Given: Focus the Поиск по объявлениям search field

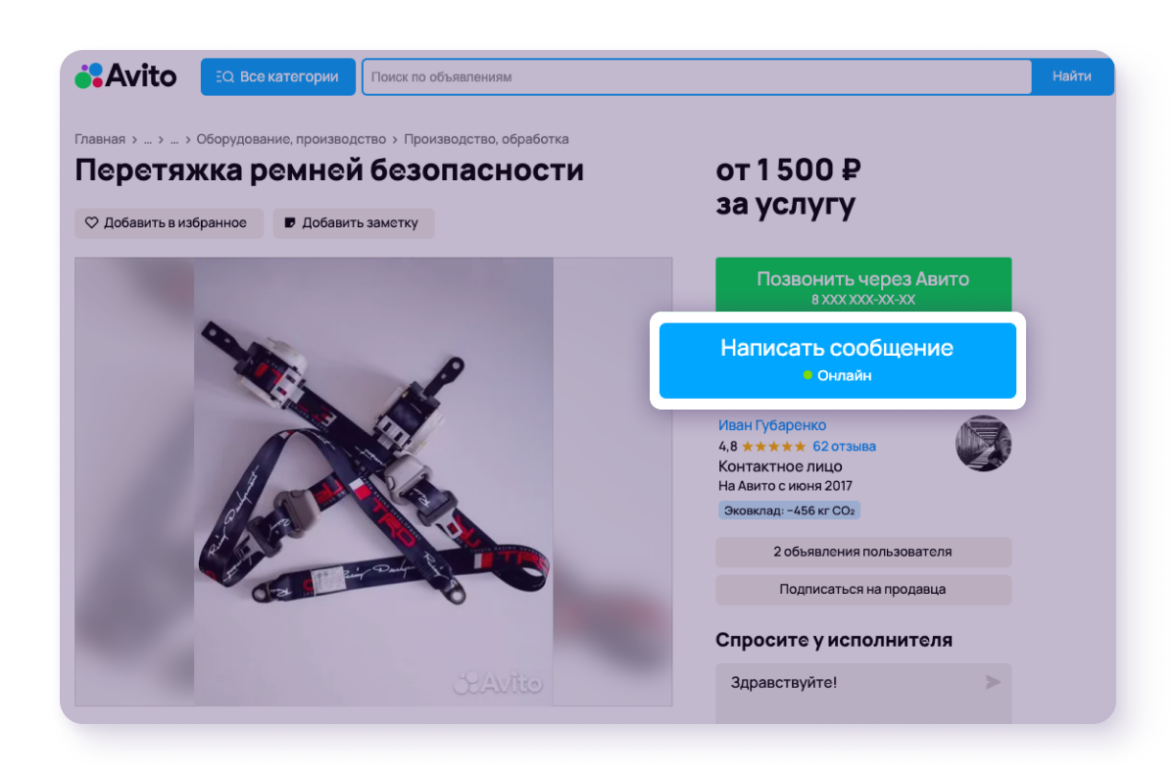Looking at the screenshot, I should pos(697,76).
